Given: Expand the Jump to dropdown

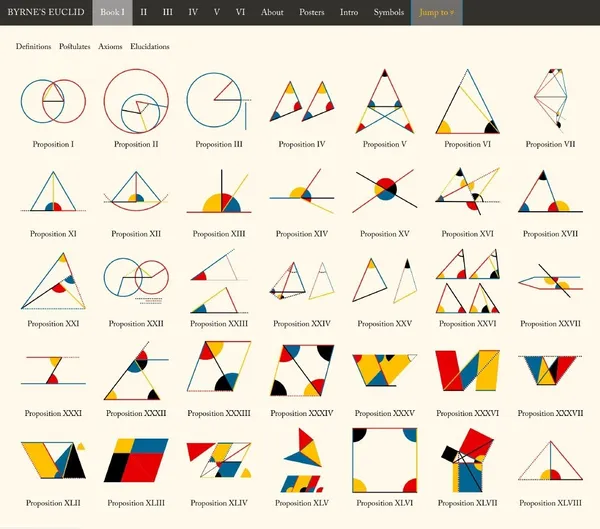Looking at the screenshot, I should [437, 12].
